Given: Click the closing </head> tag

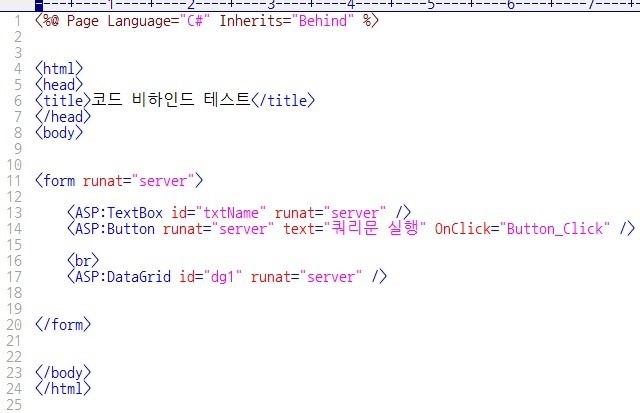Looking at the screenshot, I should [x=63, y=117].
